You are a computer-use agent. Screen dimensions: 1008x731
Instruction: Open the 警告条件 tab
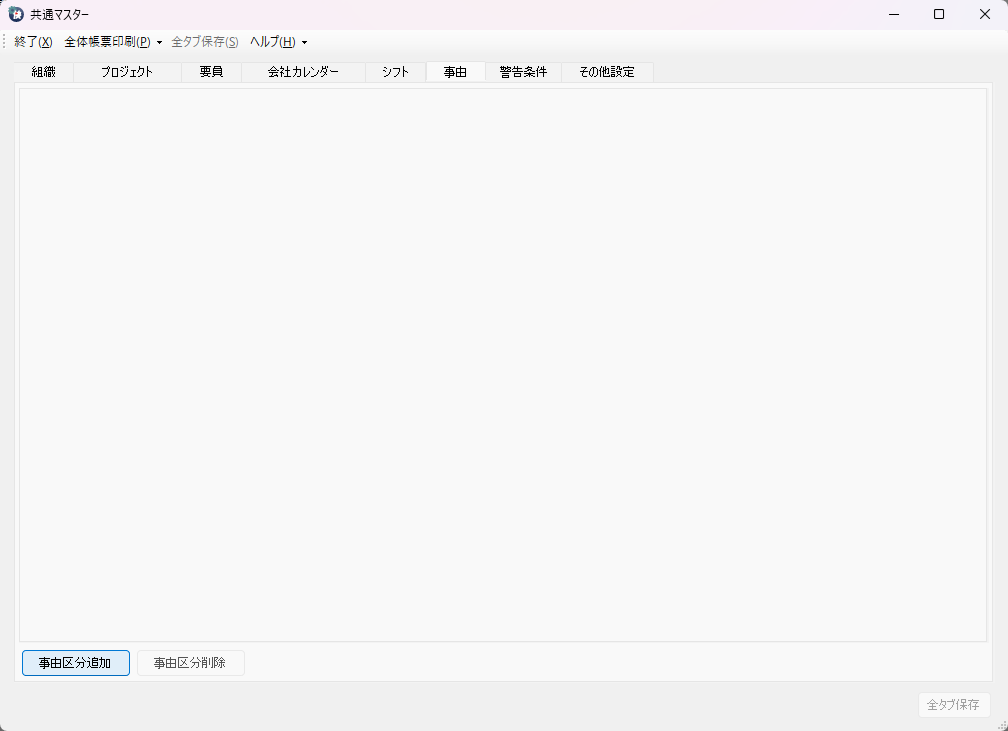pyautogui.click(x=523, y=72)
